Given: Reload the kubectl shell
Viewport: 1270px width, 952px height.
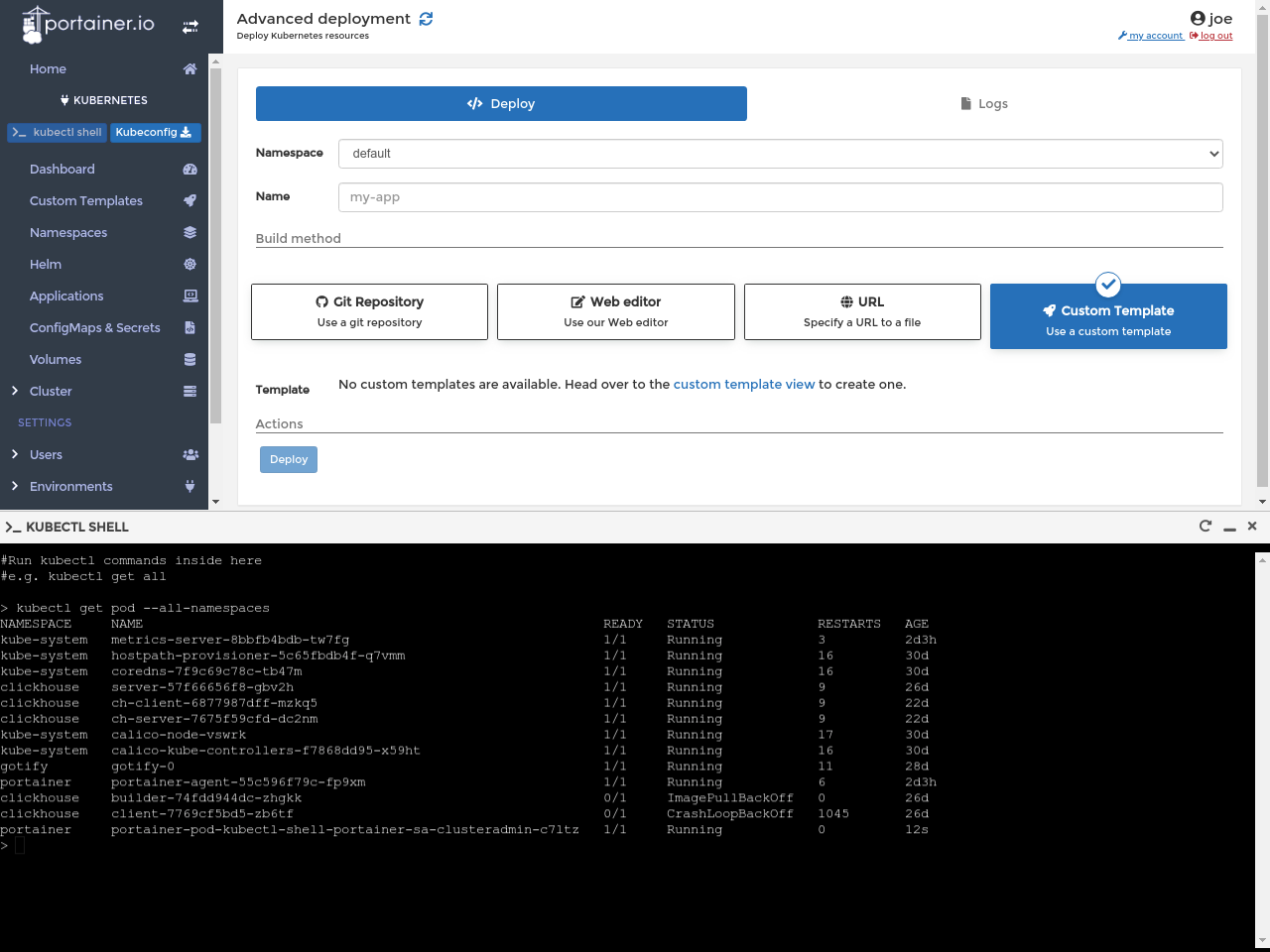Looking at the screenshot, I should (1206, 526).
